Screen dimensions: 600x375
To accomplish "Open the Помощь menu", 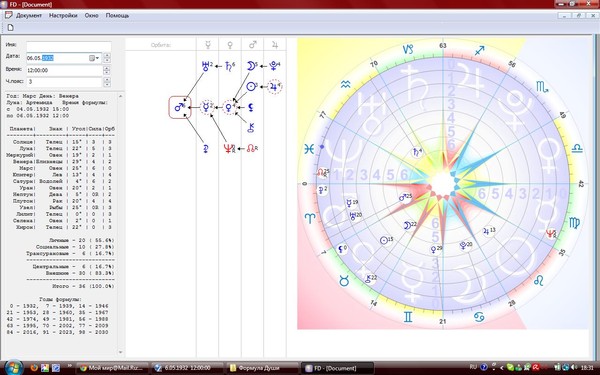I will (x=117, y=16).
